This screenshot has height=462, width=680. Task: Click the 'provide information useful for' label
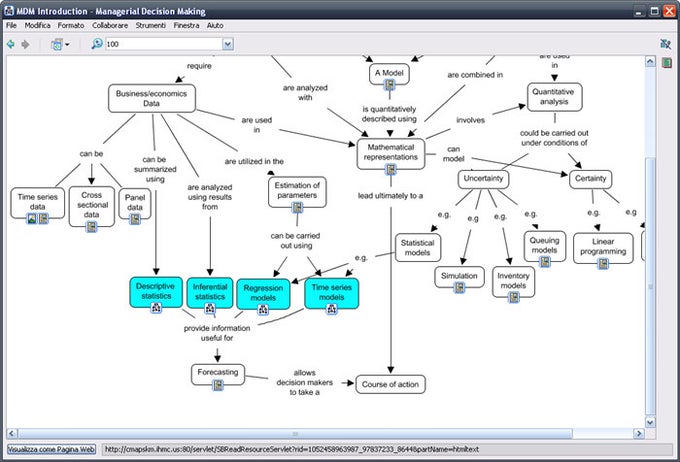click(217, 333)
